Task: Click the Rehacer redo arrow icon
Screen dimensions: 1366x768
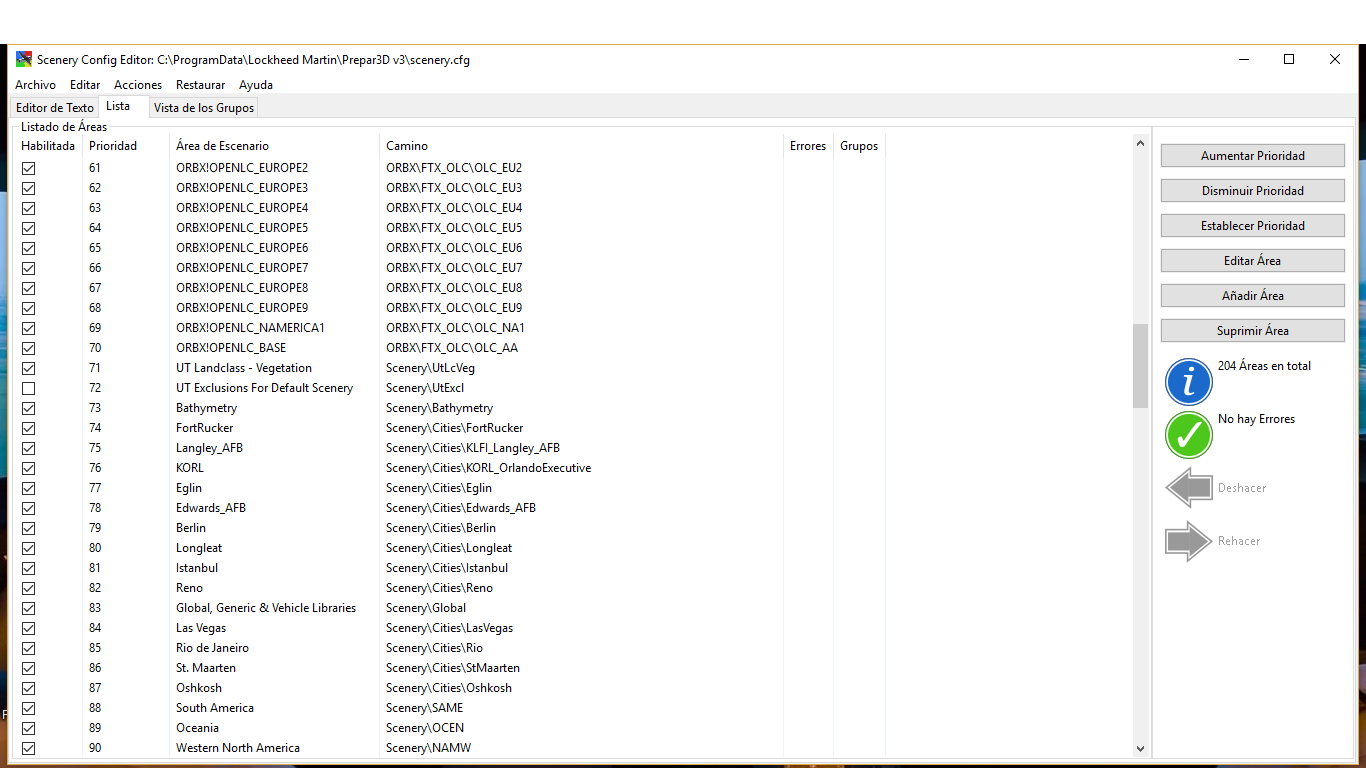Action: pyautogui.click(x=1188, y=541)
